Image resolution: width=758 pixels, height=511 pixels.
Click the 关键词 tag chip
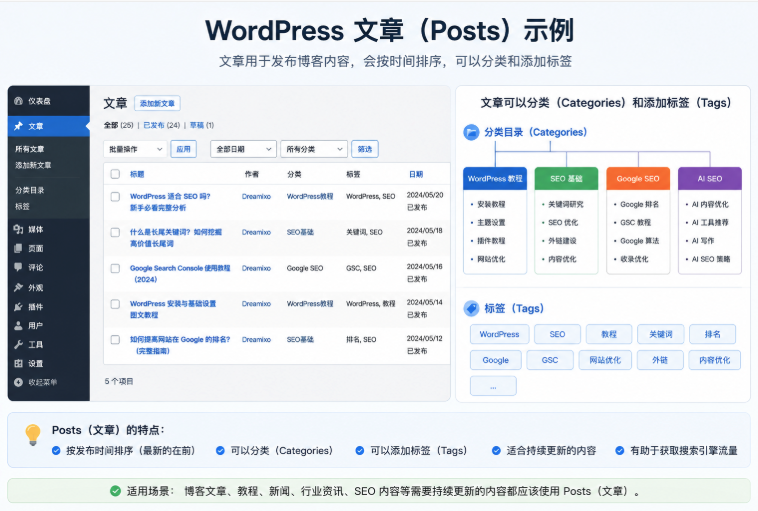click(660, 334)
